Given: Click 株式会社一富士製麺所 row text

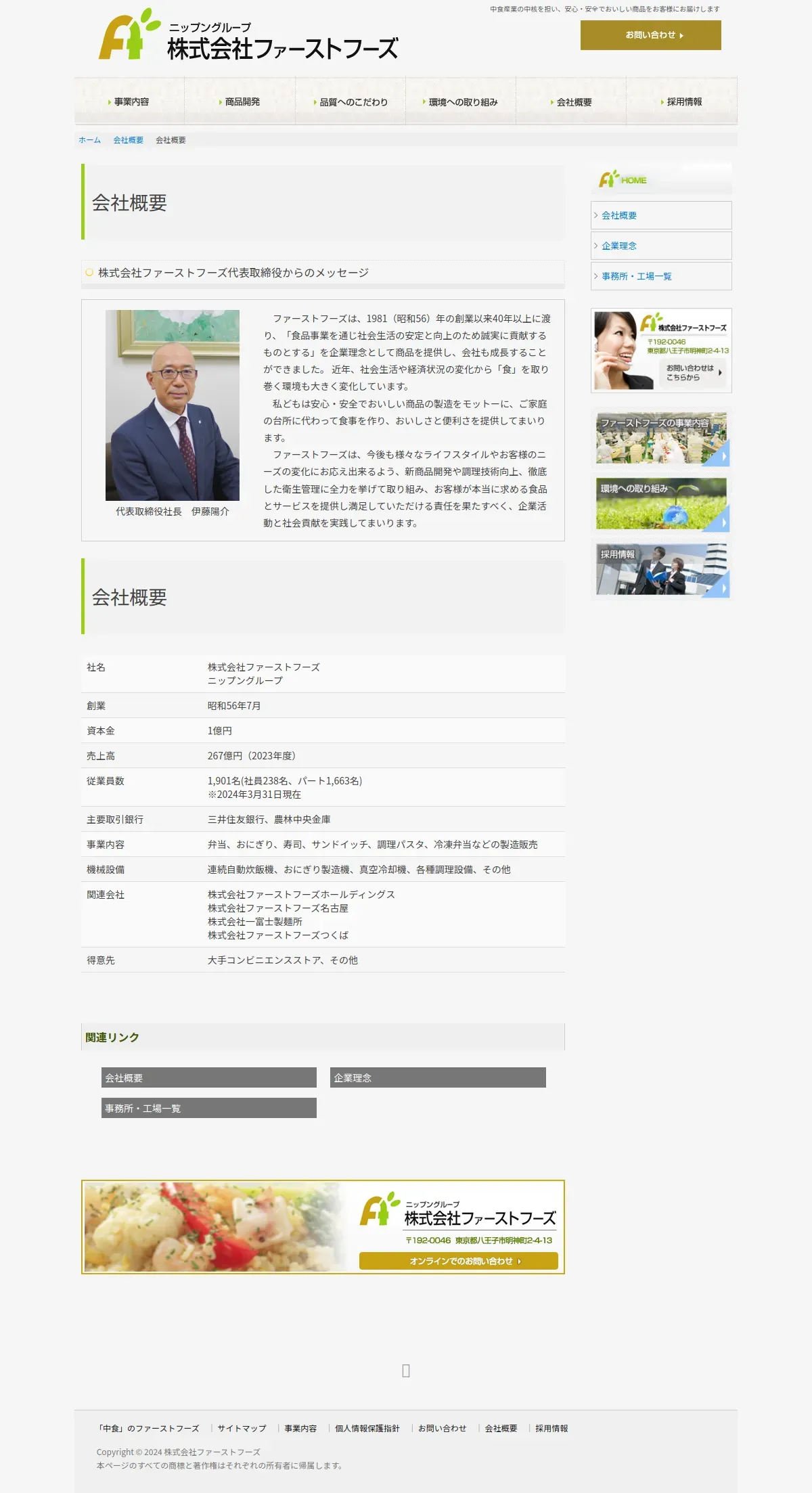Looking at the screenshot, I should click(x=255, y=921).
